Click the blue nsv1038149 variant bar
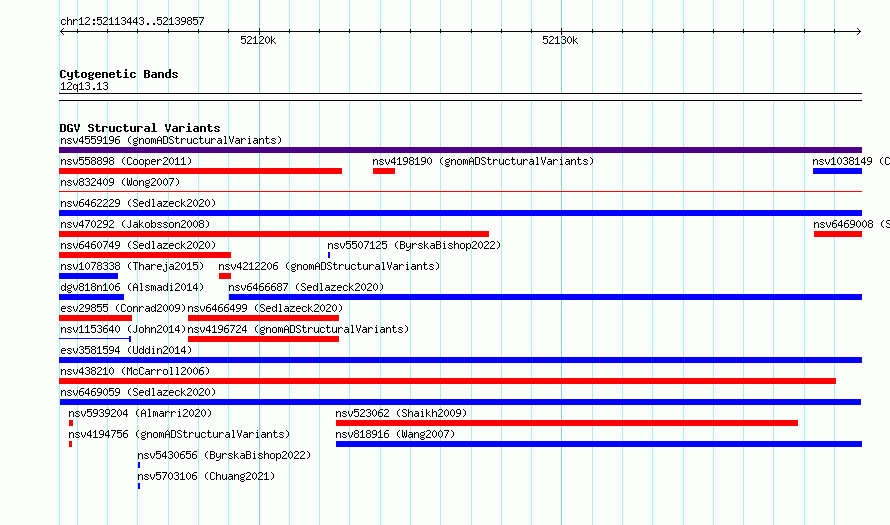The height and width of the screenshot is (525, 890). click(837, 171)
